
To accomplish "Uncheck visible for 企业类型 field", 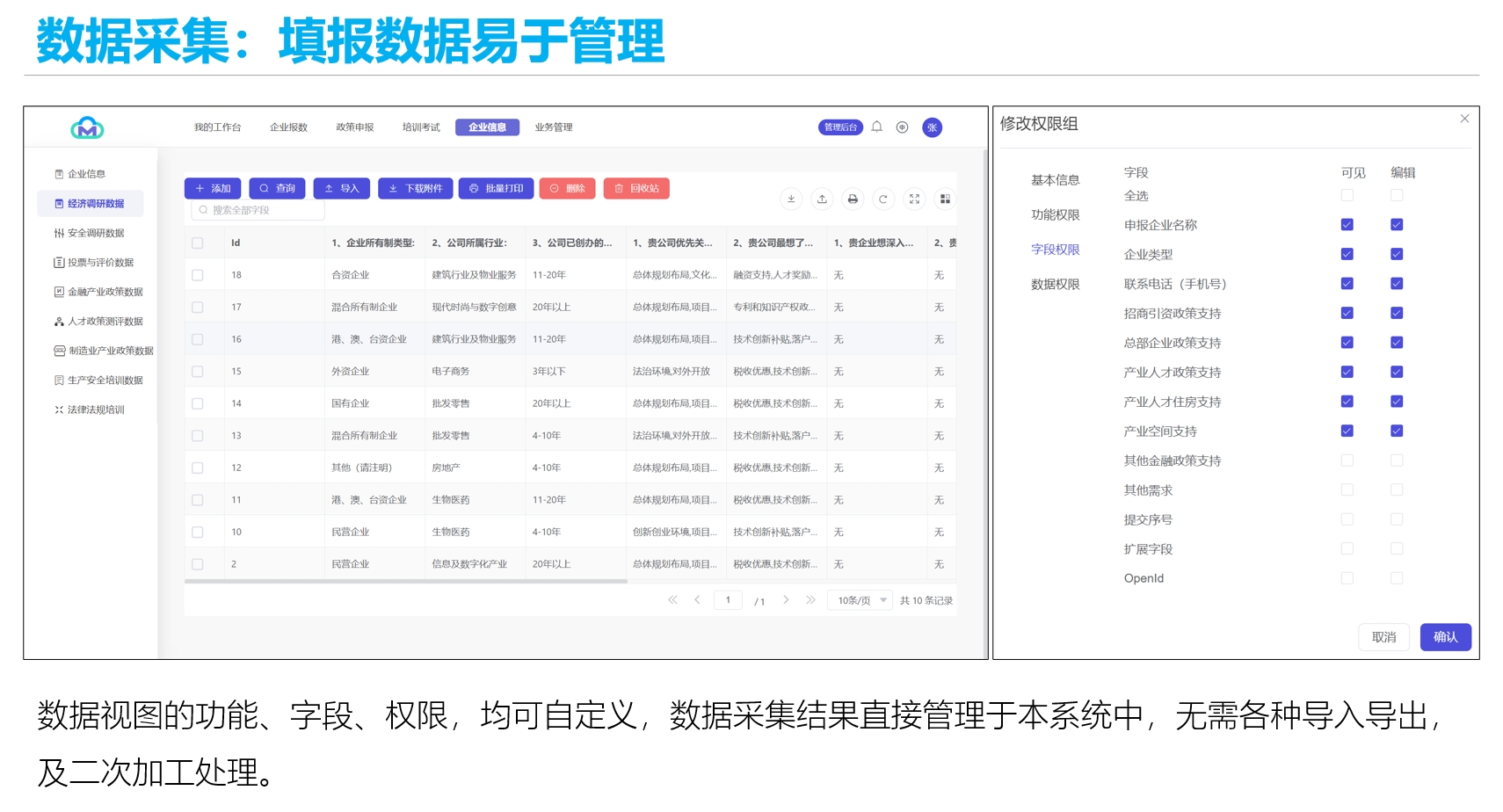I will (x=1347, y=255).
